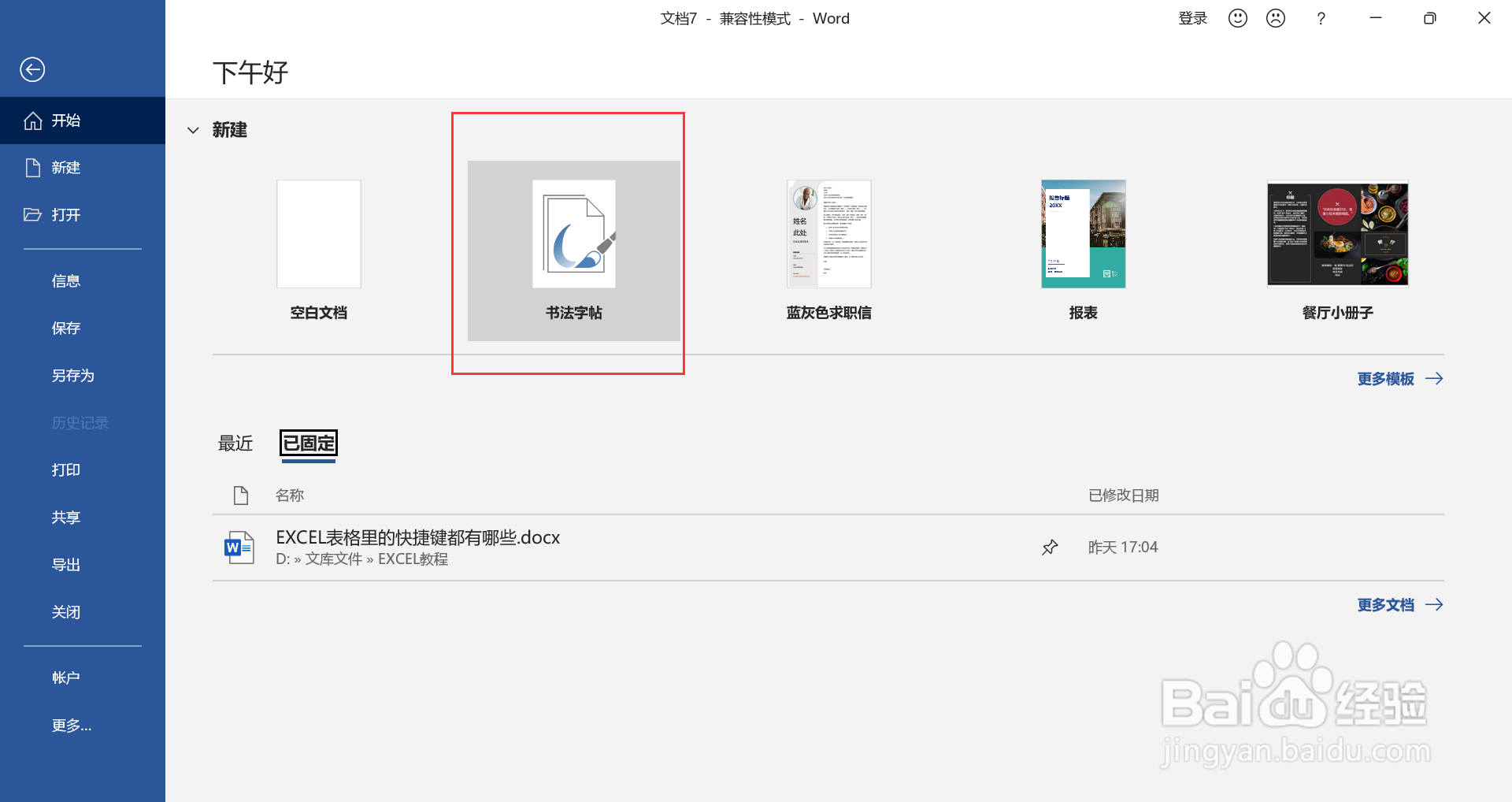Screen dimensions: 1512x802
Task: Sort by the 名称 column header
Action: coord(290,496)
